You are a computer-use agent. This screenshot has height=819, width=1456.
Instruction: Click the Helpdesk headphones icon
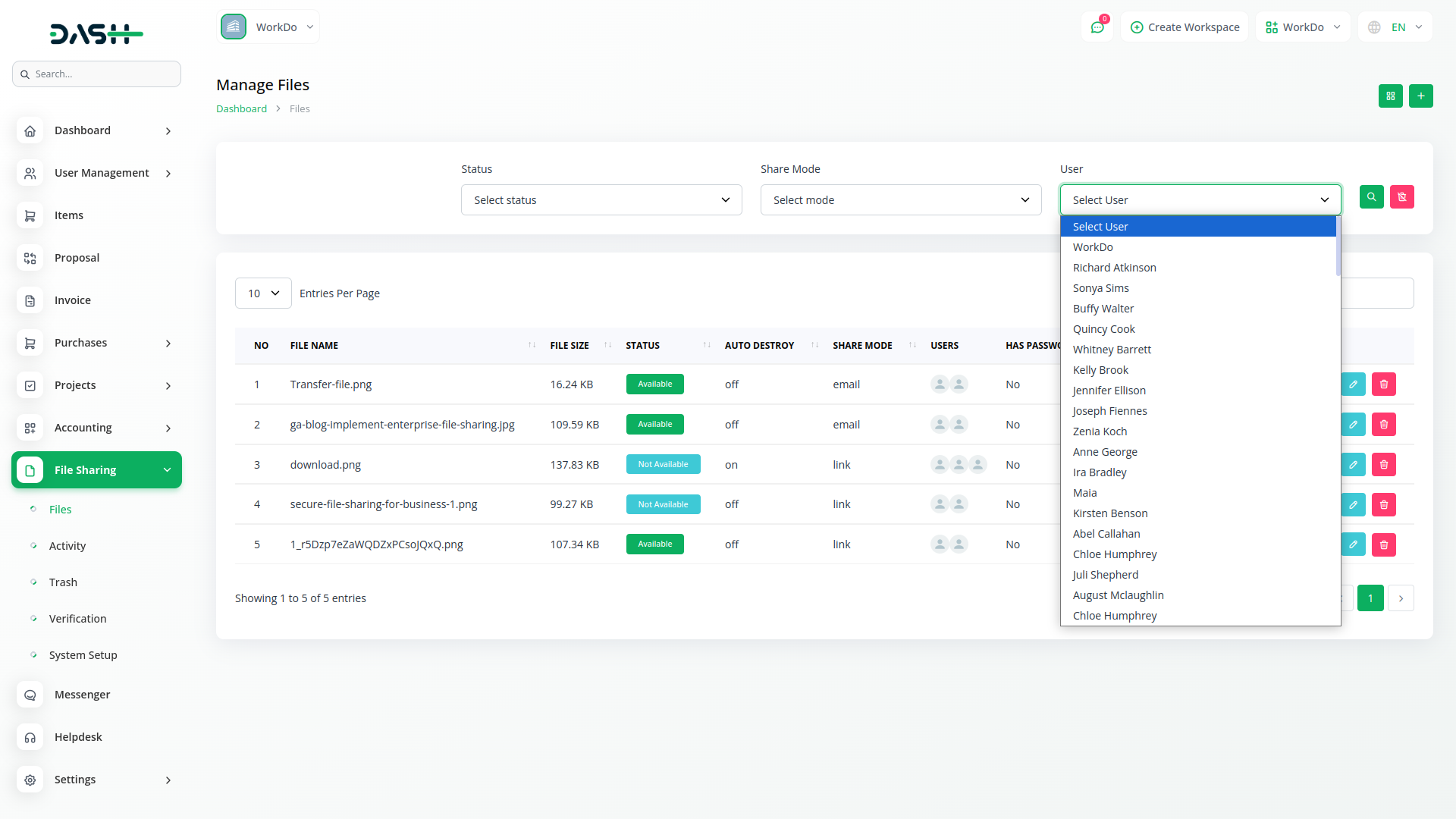(x=30, y=737)
